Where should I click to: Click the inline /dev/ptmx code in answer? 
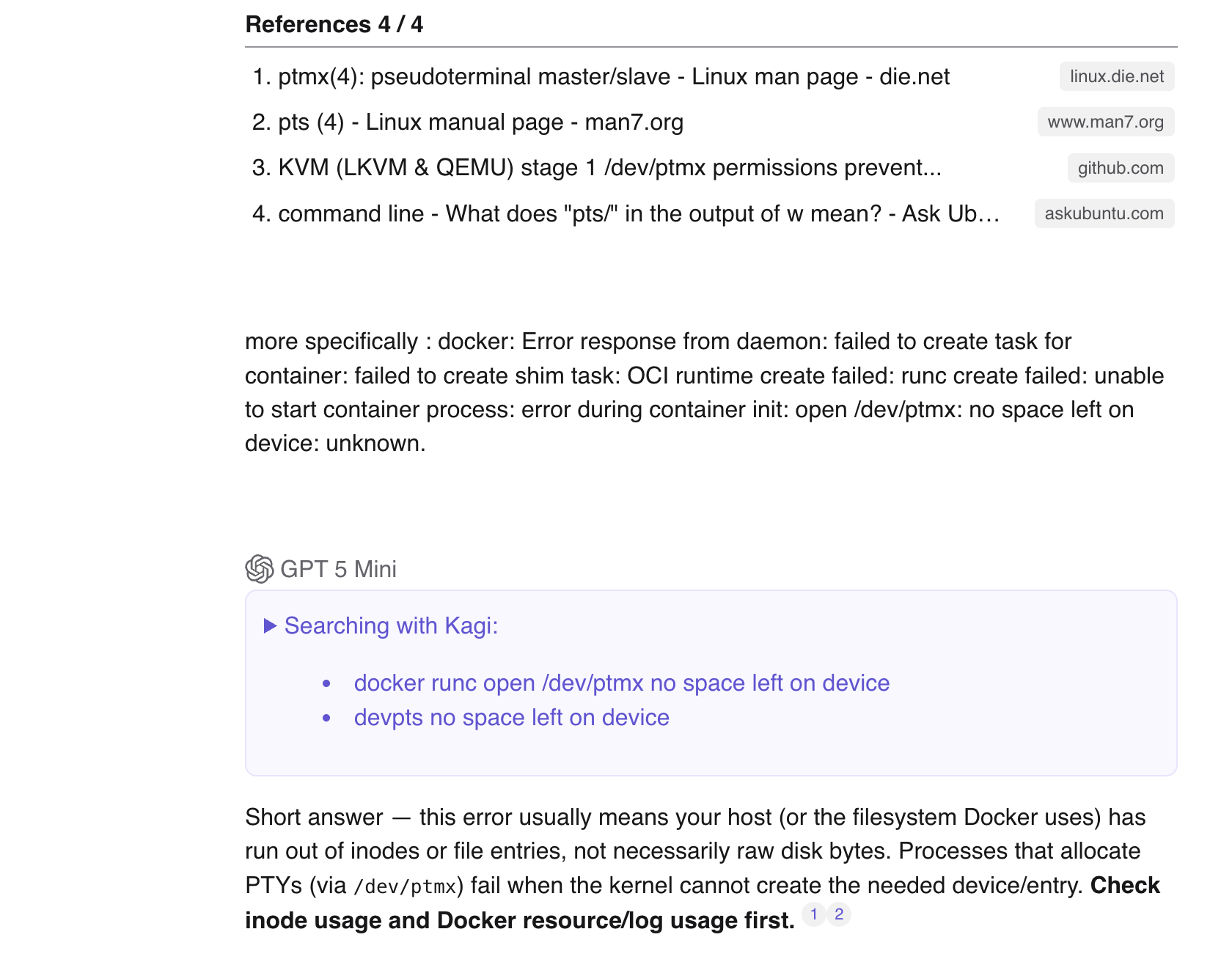(405, 886)
